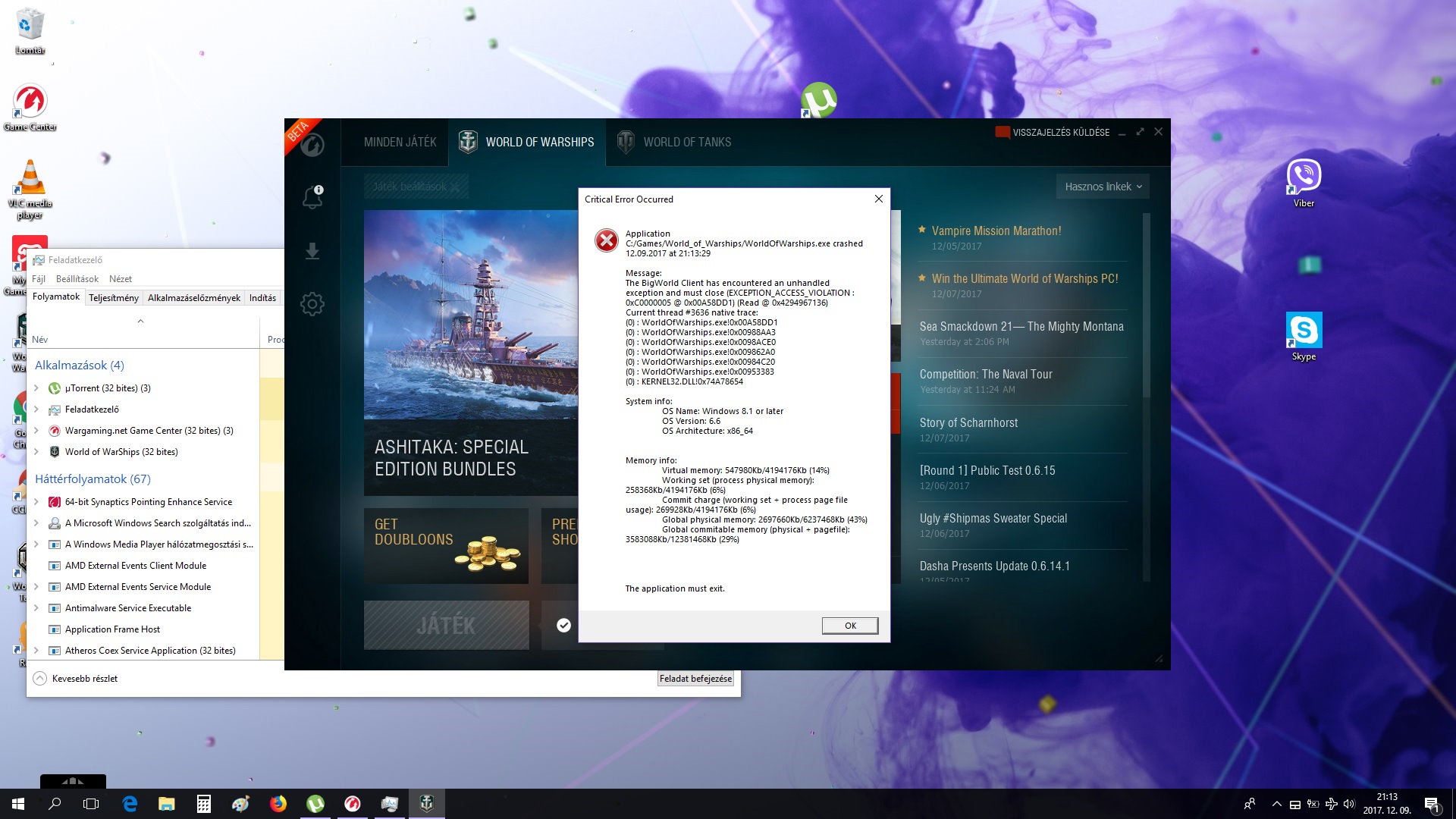Open the settings gear in Game Center sidebar
1456x819 pixels.
pyautogui.click(x=312, y=304)
